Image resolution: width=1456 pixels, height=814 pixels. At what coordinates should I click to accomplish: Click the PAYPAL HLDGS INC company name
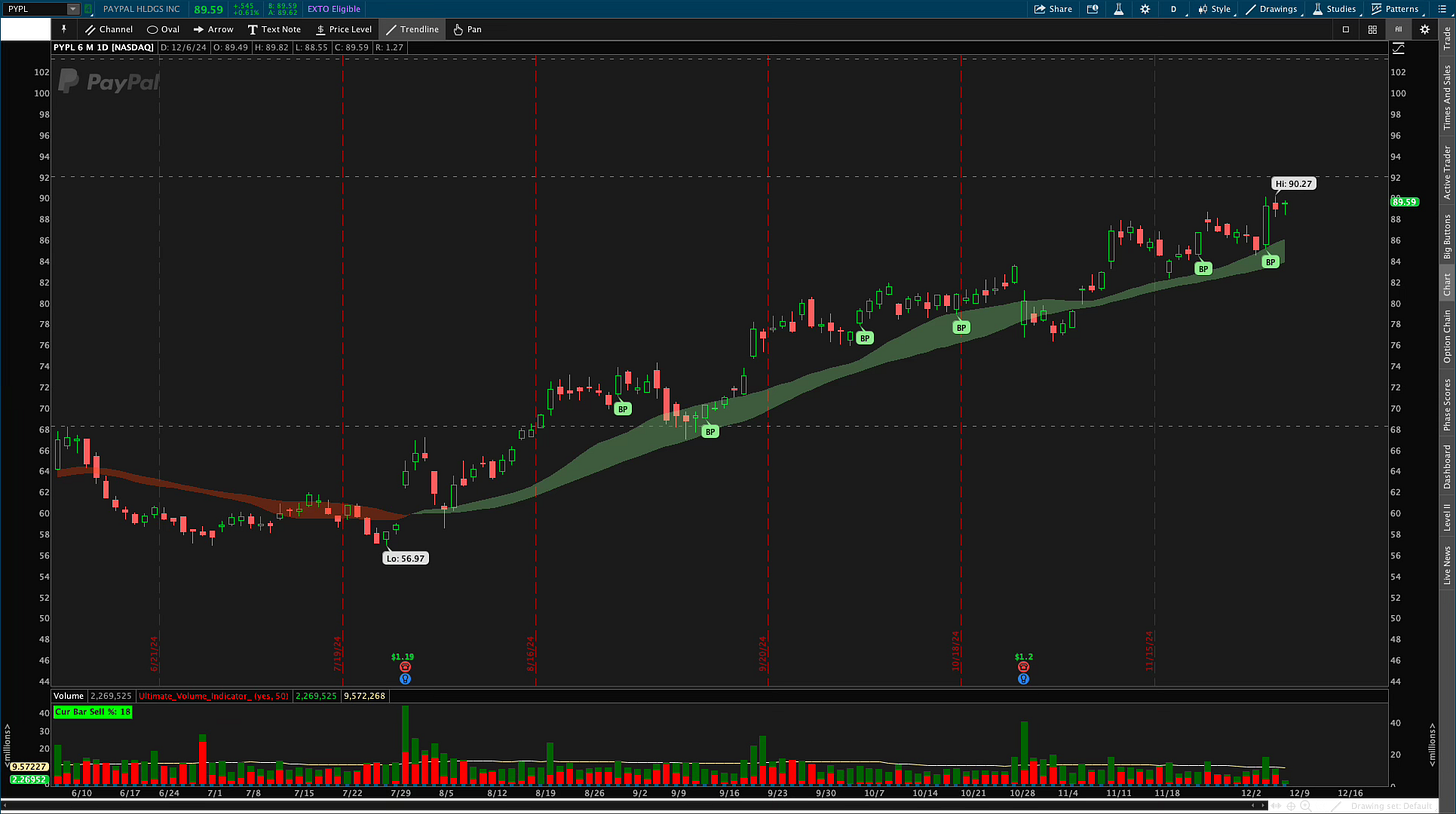139,9
